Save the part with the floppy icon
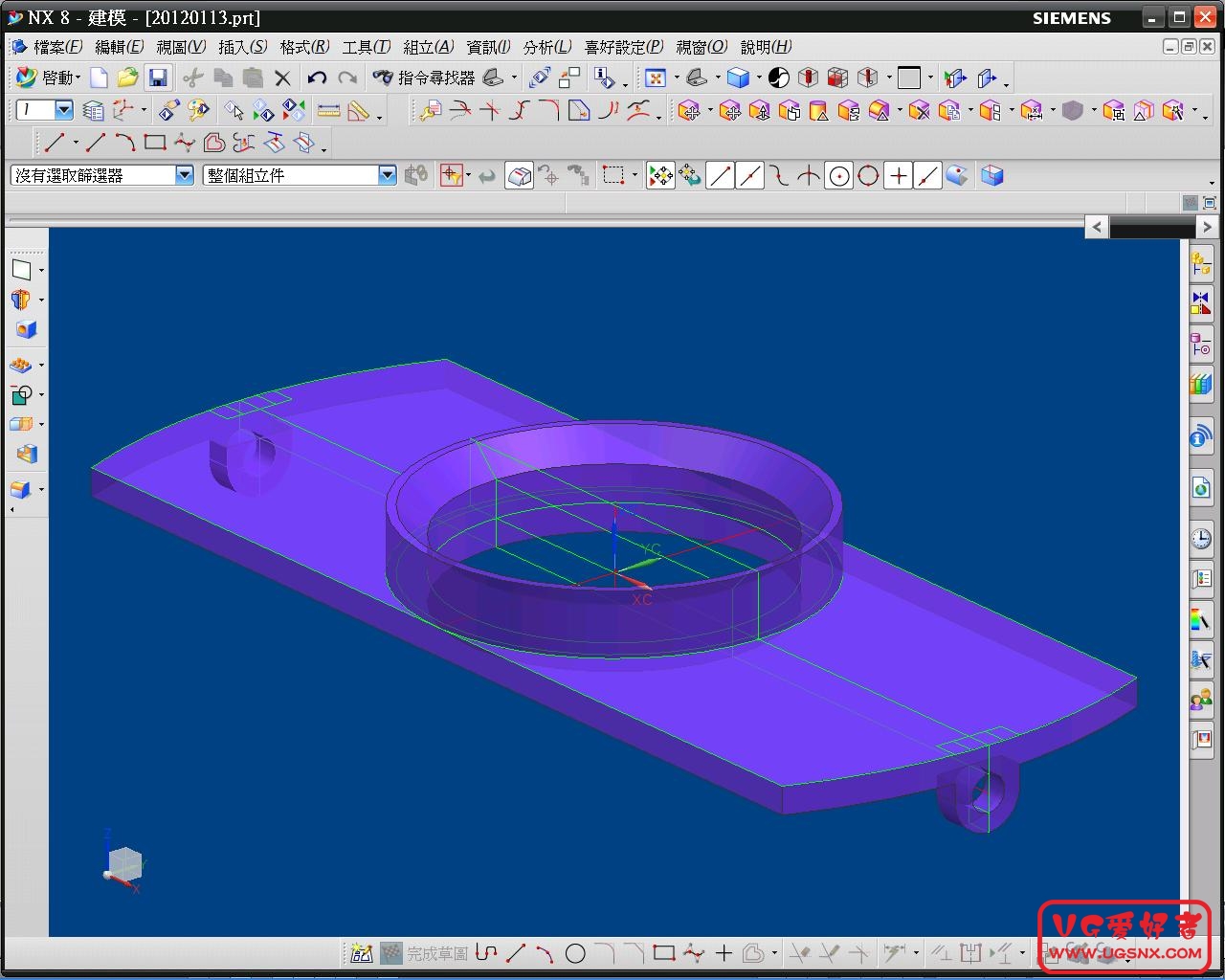This screenshot has width=1225, height=980. coord(158,78)
